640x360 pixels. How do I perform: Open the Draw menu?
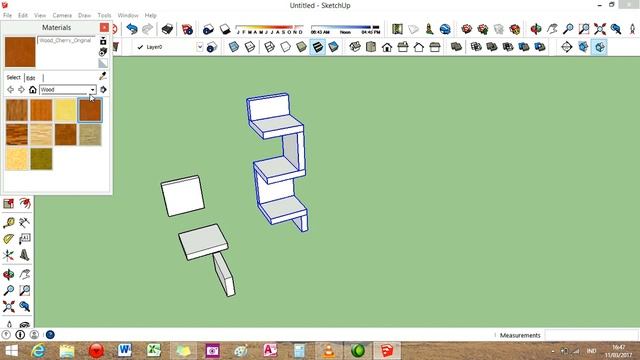(x=84, y=15)
